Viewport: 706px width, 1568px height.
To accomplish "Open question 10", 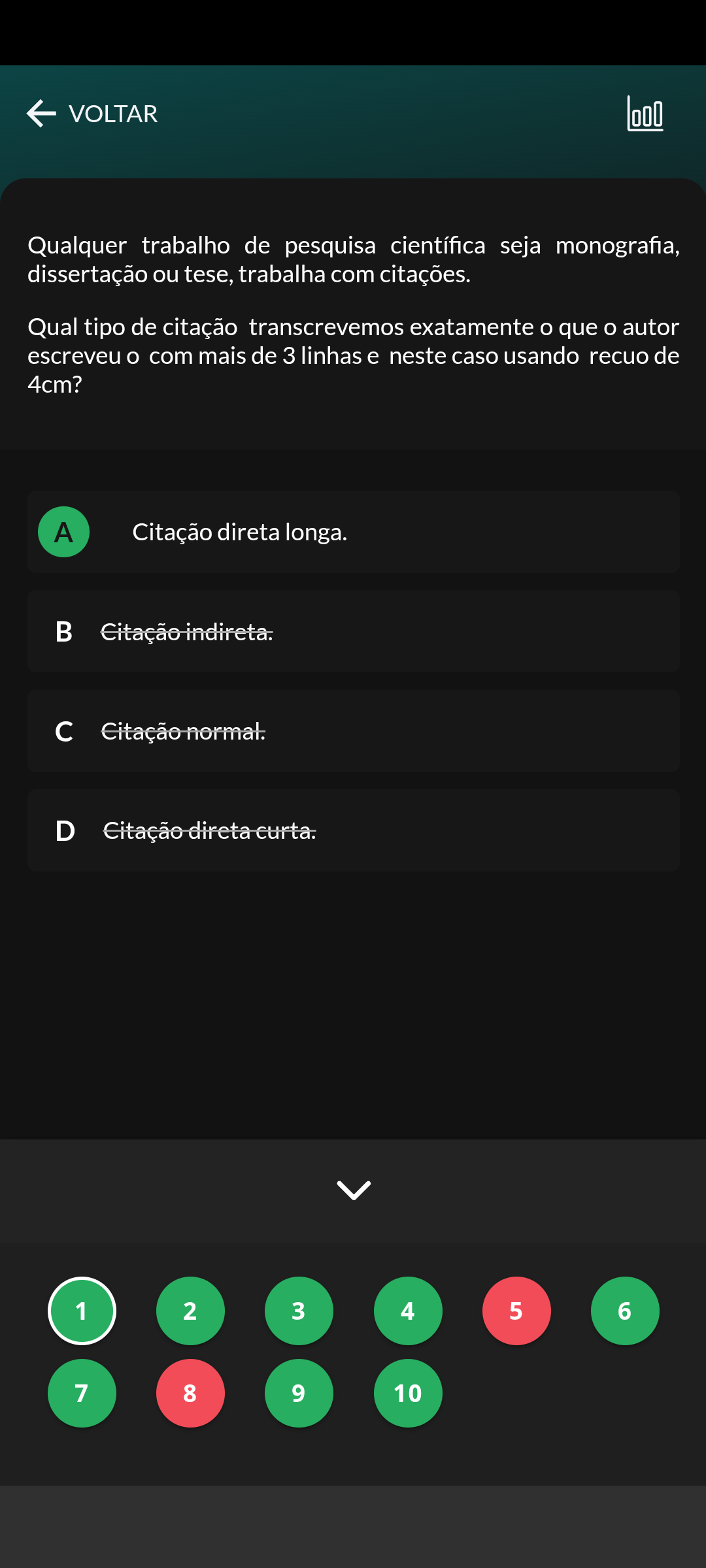I will pyautogui.click(x=408, y=1393).
